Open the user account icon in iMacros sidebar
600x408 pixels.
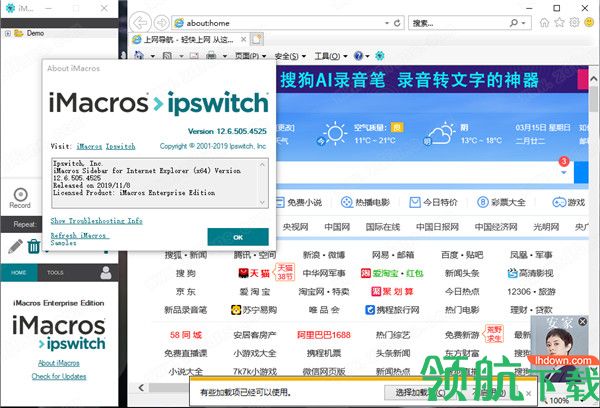(x=106, y=273)
